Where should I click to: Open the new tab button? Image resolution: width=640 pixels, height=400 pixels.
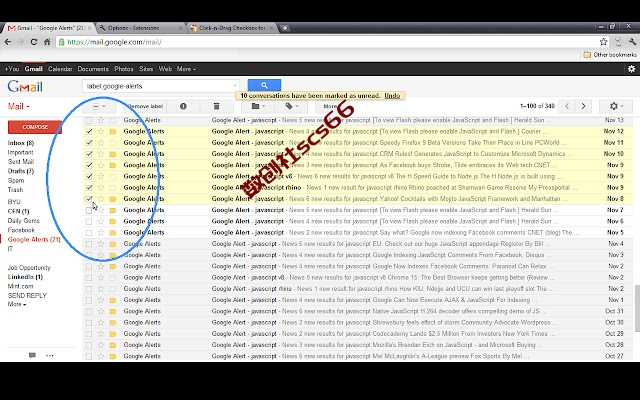tap(285, 28)
